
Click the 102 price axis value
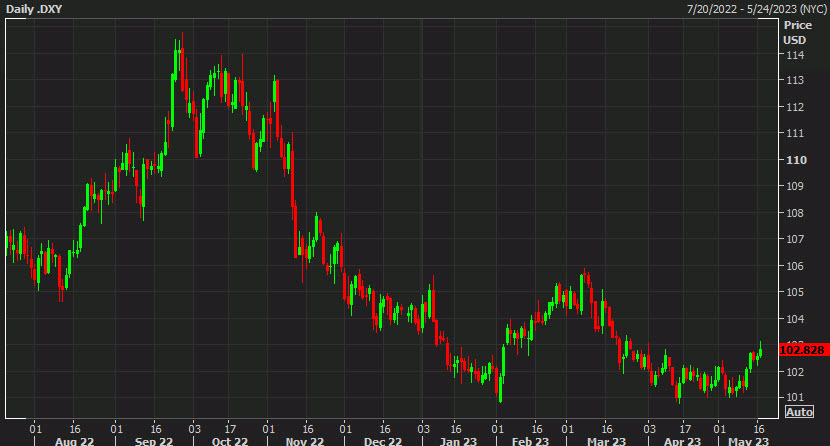[795, 371]
